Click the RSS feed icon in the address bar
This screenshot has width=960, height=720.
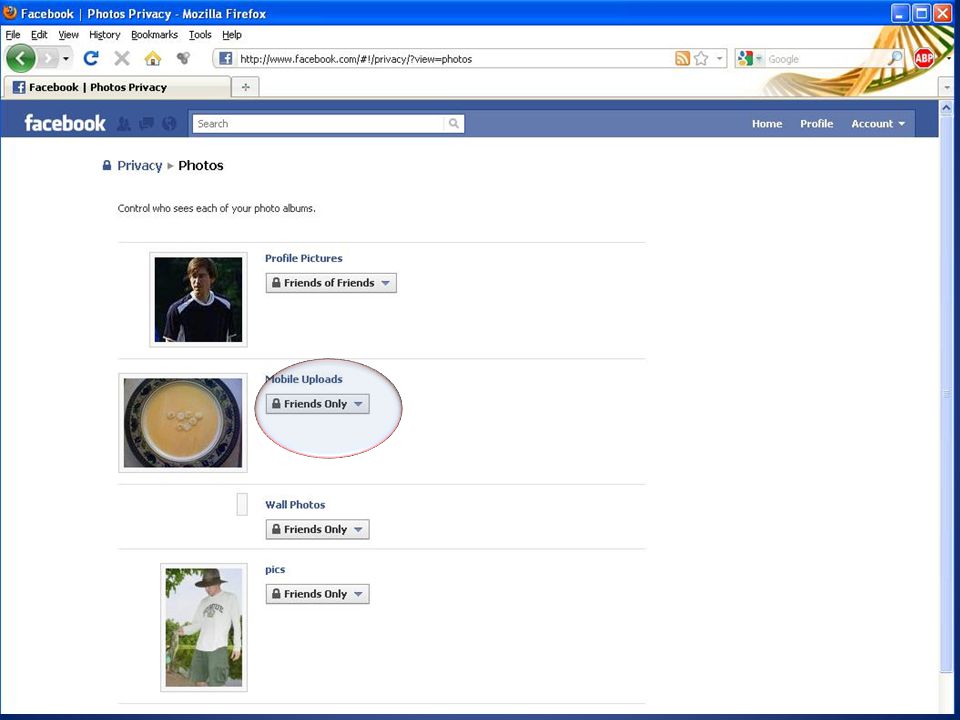(683, 59)
